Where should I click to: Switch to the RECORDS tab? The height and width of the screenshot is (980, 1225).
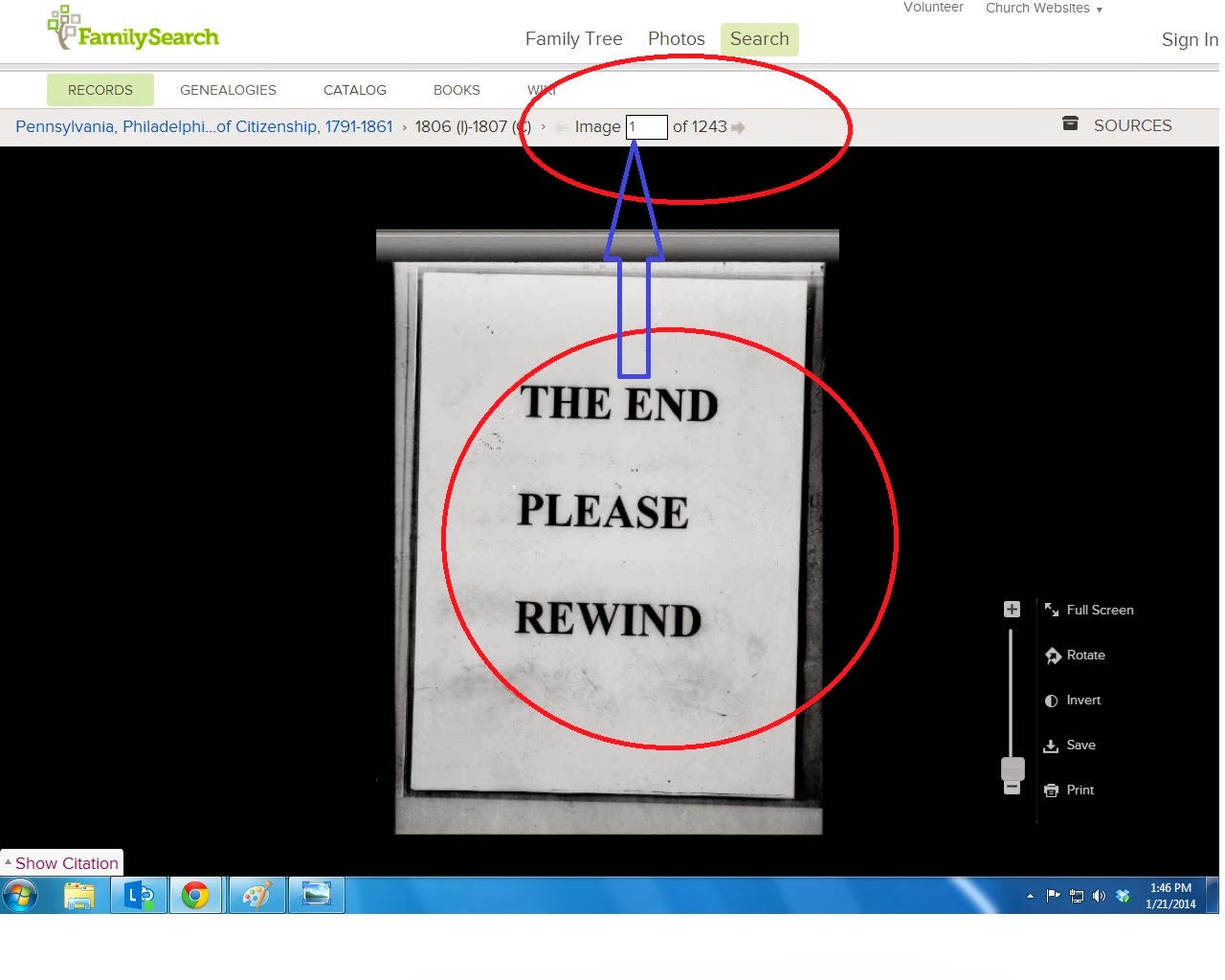pyautogui.click(x=100, y=90)
